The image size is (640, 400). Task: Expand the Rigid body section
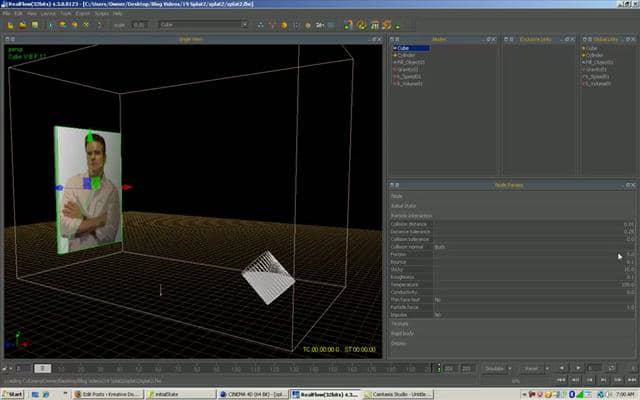tap(401, 333)
